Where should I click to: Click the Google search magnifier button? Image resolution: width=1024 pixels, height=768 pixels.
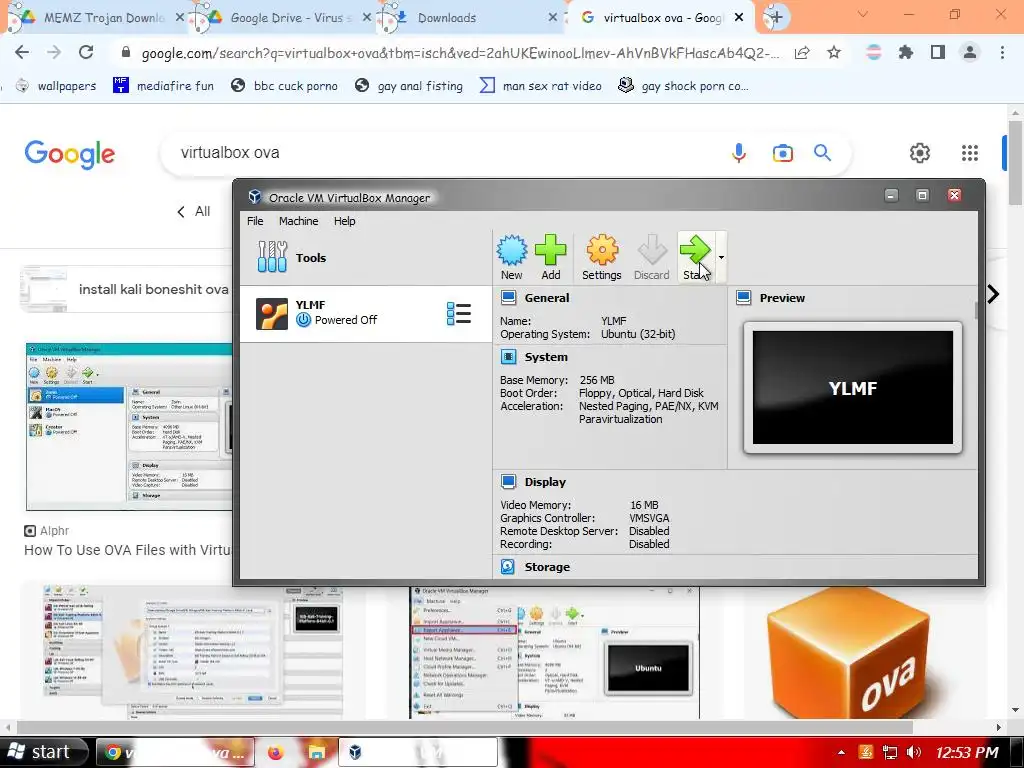coord(822,153)
